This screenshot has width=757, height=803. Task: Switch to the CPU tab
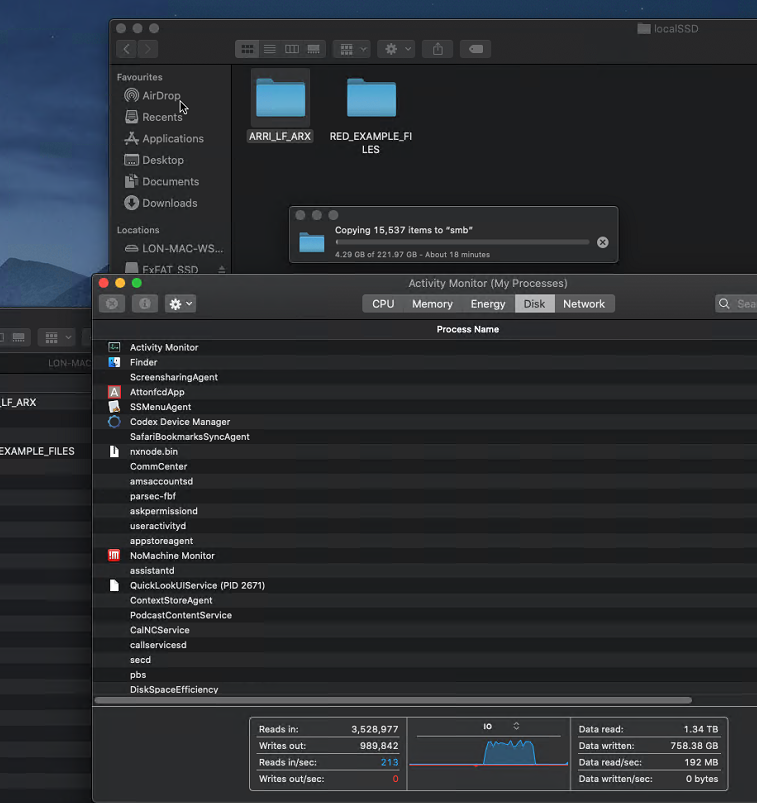[x=383, y=304]
